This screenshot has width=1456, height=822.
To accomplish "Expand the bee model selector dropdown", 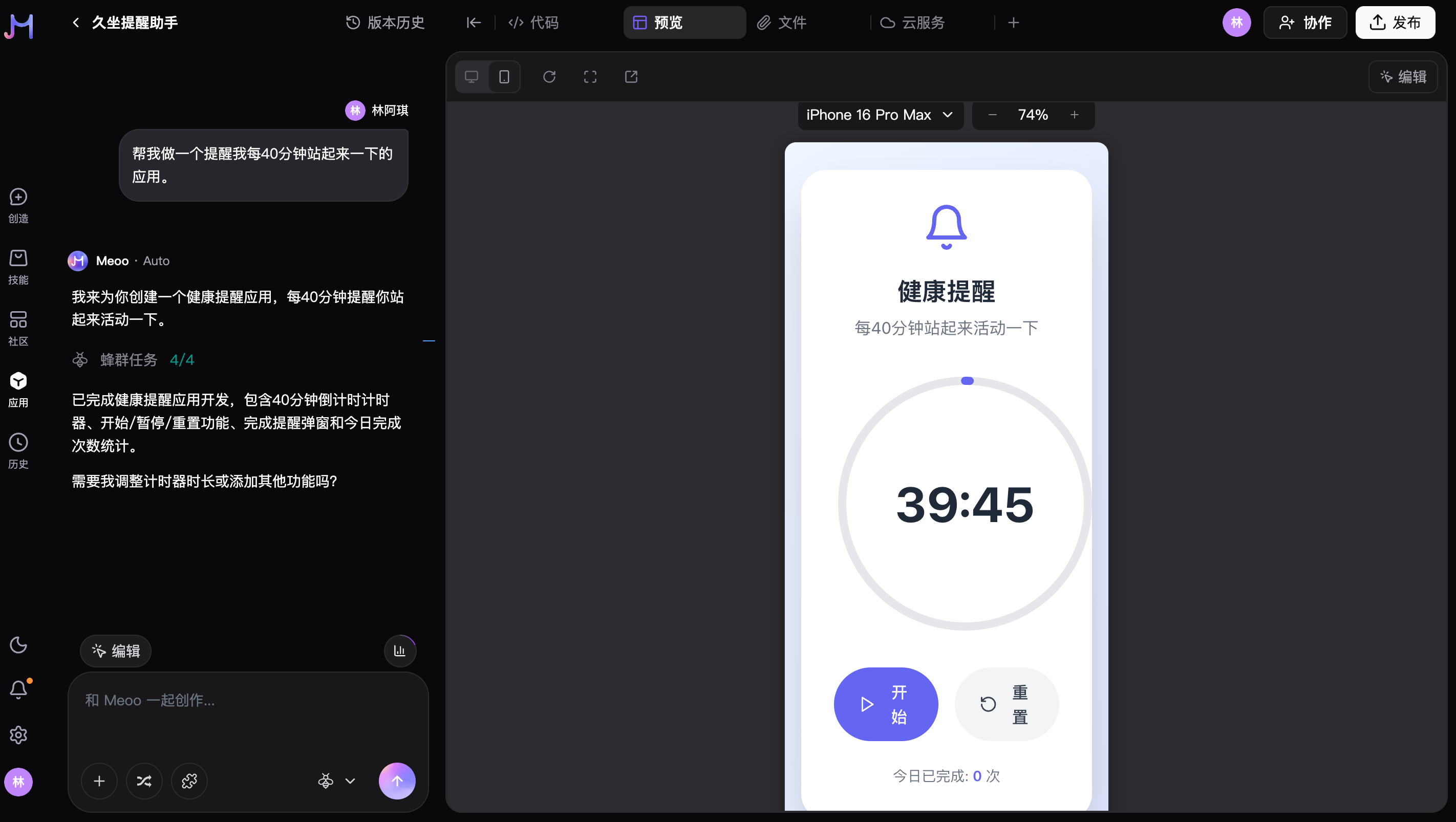I will [335, 781].
